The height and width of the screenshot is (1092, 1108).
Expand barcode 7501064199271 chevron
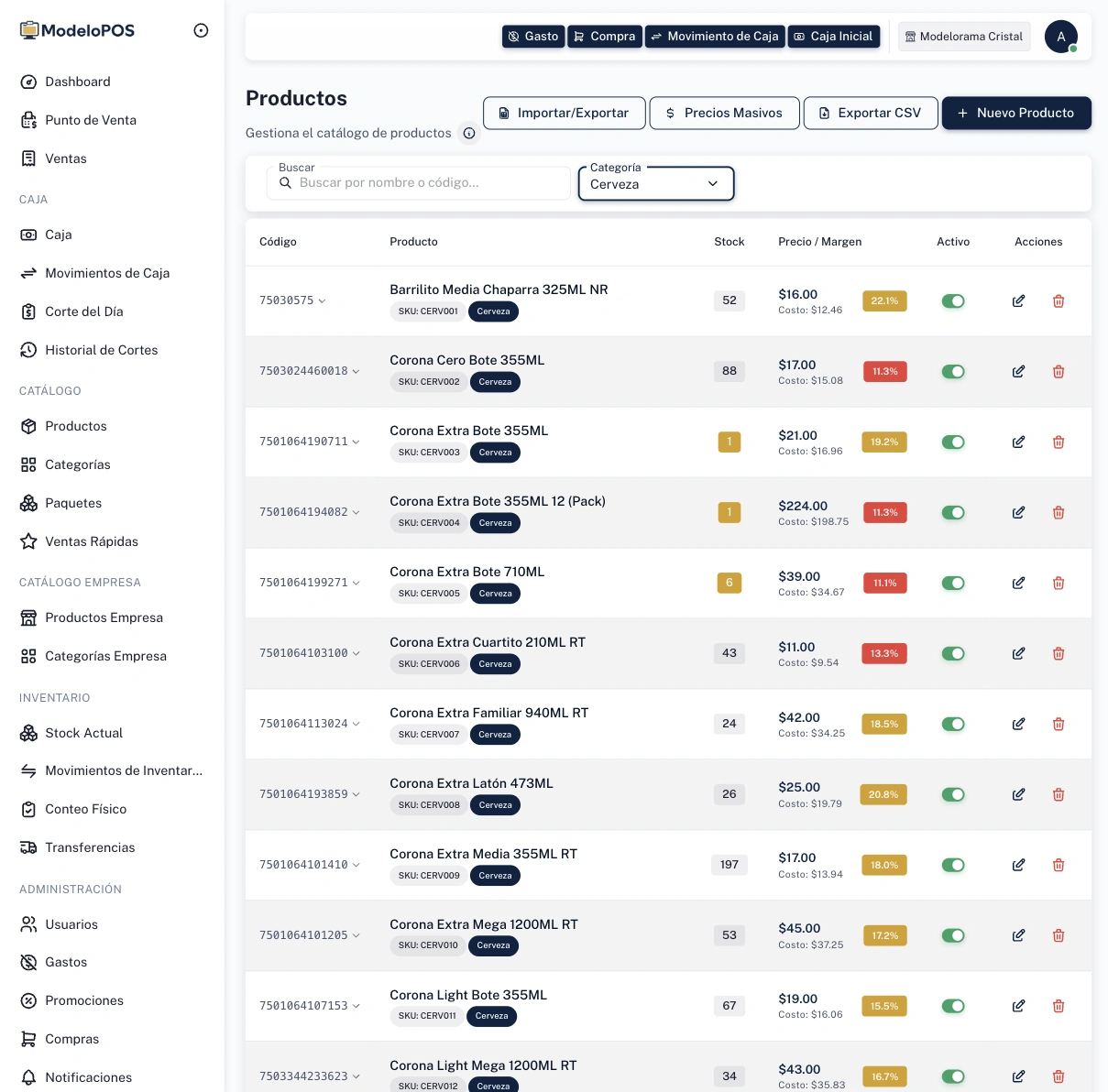click(356, 584)
